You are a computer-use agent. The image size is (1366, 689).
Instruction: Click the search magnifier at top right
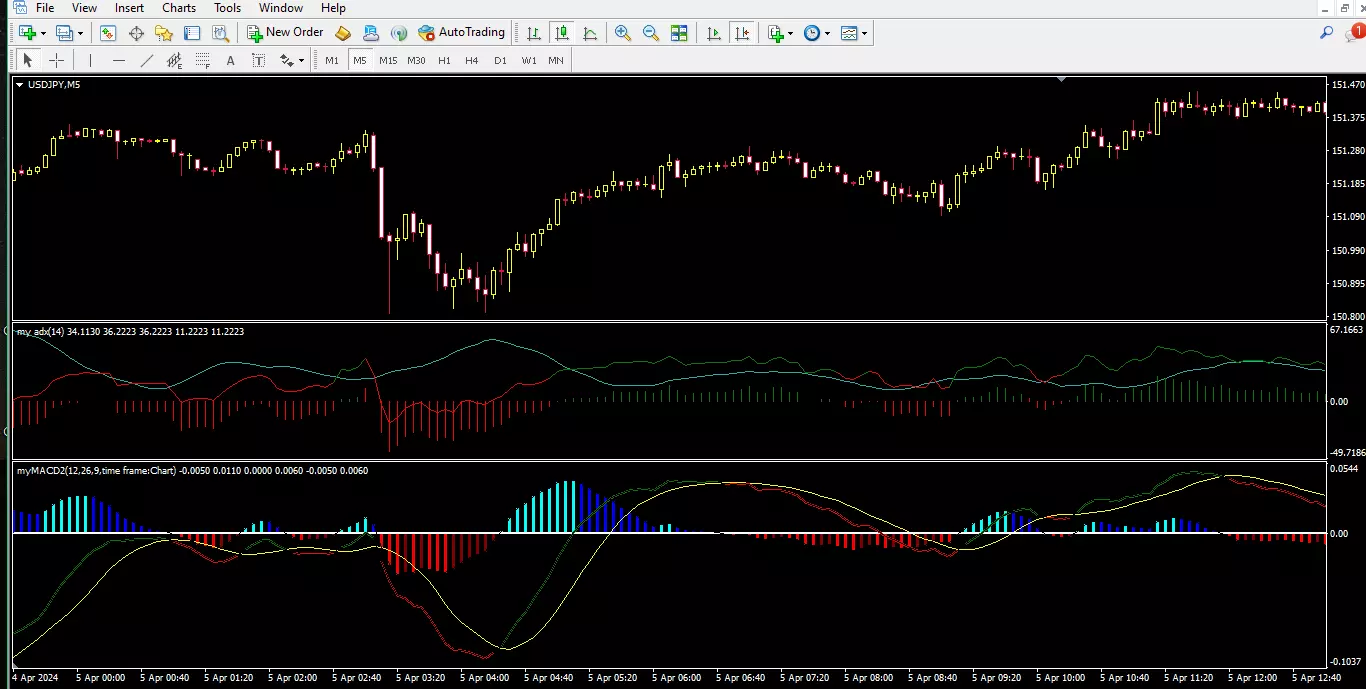[1327, 32]
